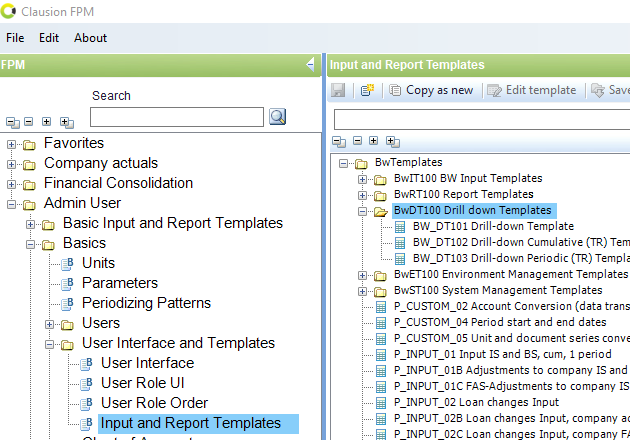Select P_CUSTOM_05 Unit and document series row

[x=511, y=338]
